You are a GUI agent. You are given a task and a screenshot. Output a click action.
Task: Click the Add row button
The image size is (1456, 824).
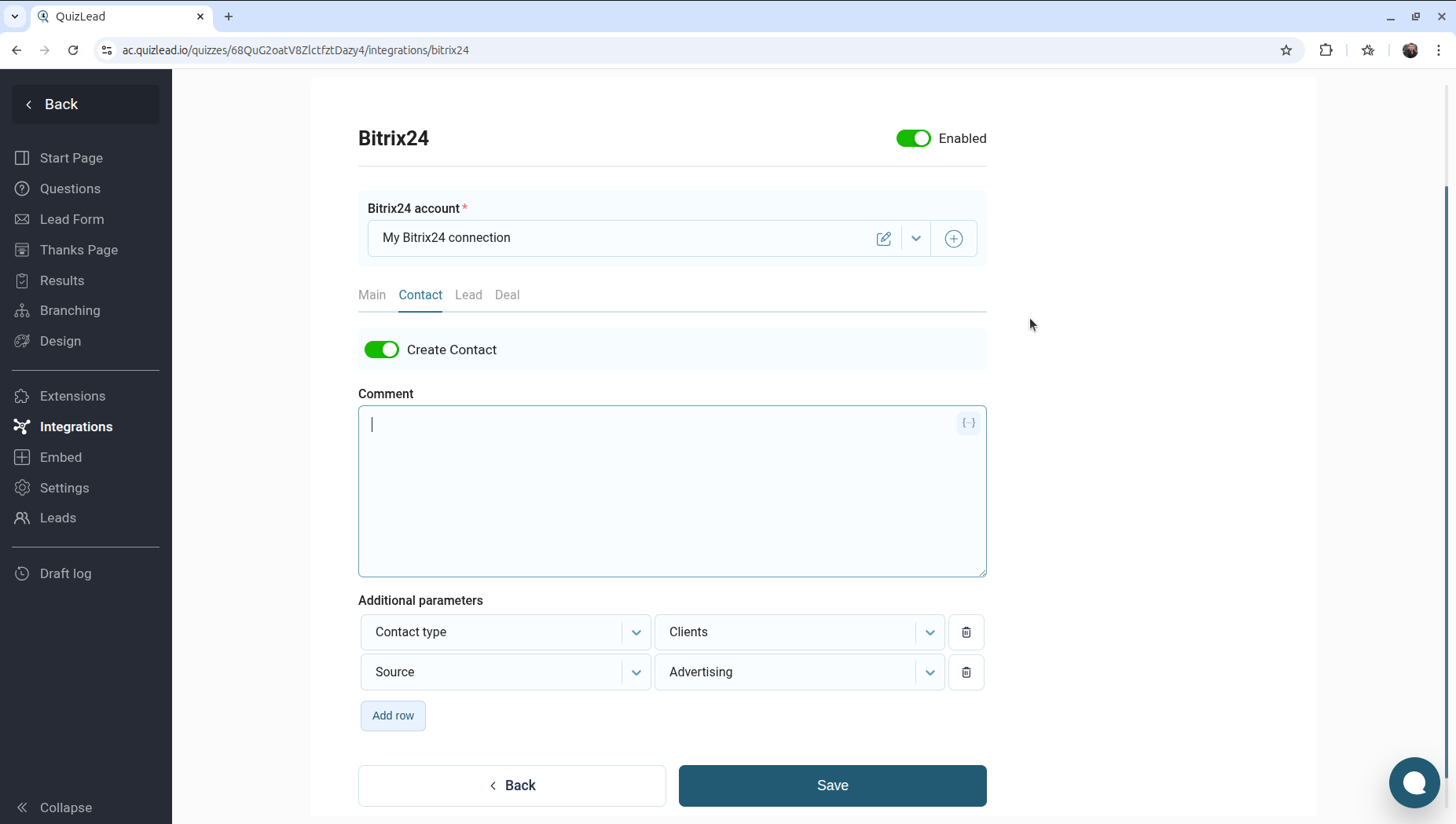tap(393, 716)
